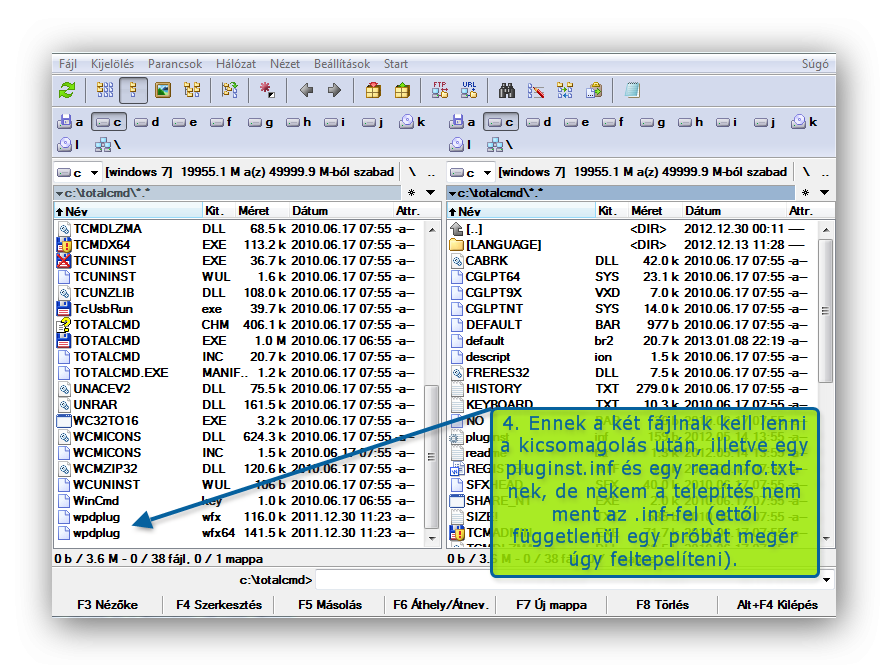Click the left panel vertical scrollbar thumb

pyautogui.click(x=432, y=456)
